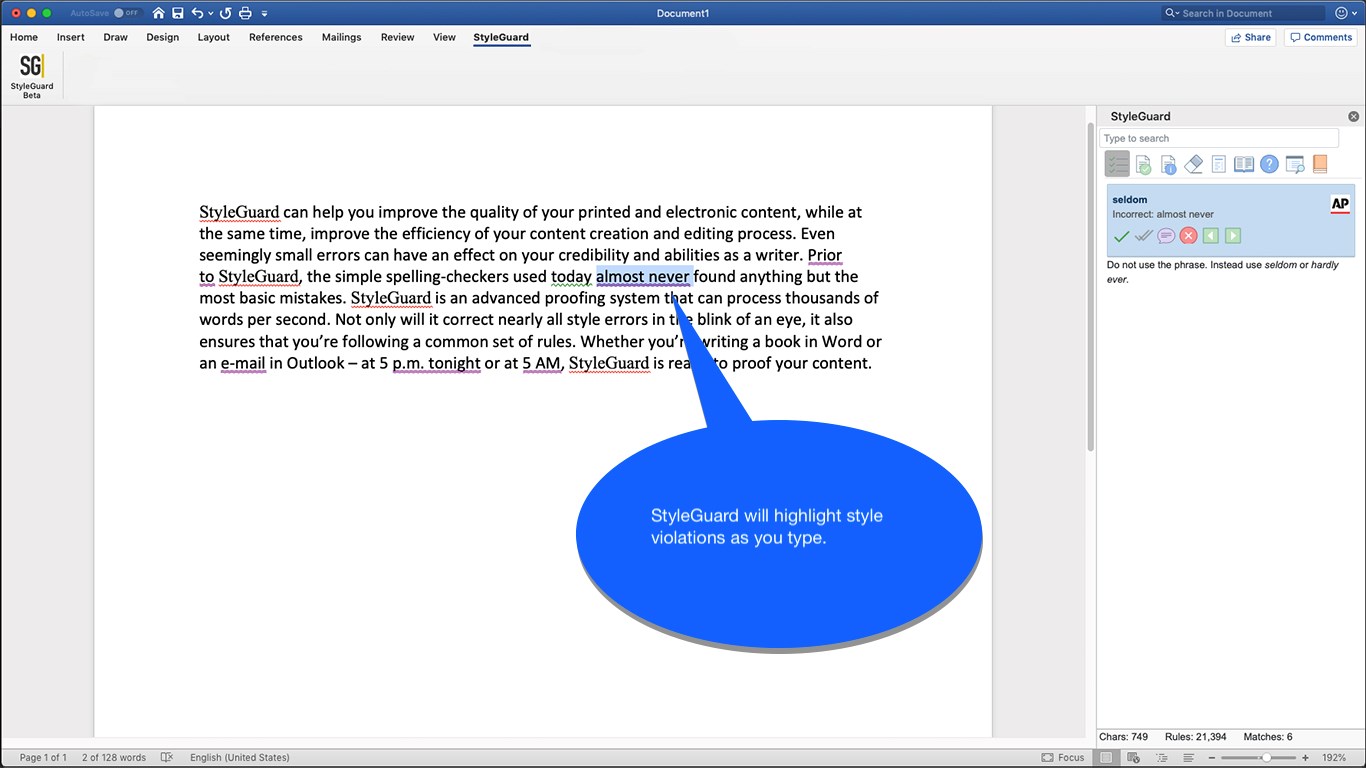Click the underlined '5 AM' text
The height and width of the screenshot is (768, 1366).
point(542,363)
